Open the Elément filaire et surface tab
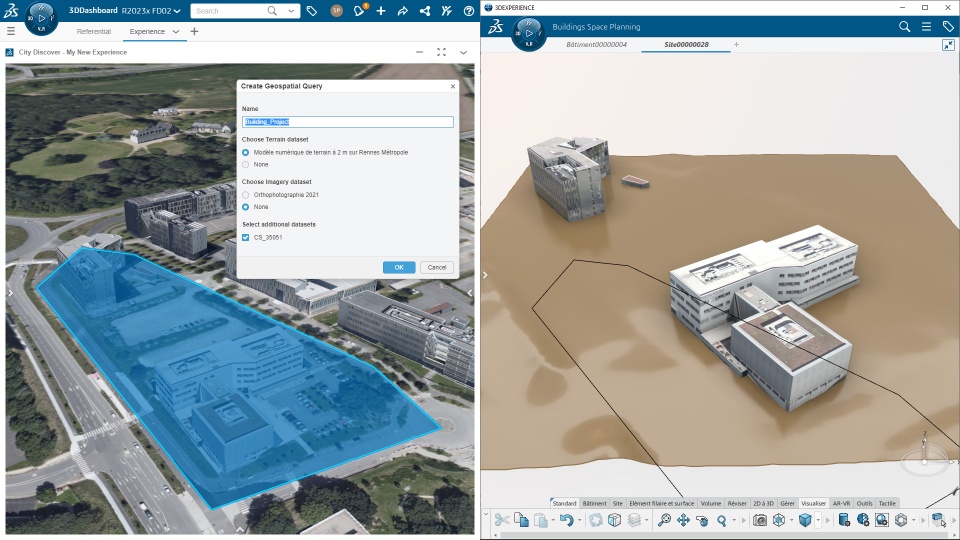The image size is (960, 540). [x=662, y=503]
